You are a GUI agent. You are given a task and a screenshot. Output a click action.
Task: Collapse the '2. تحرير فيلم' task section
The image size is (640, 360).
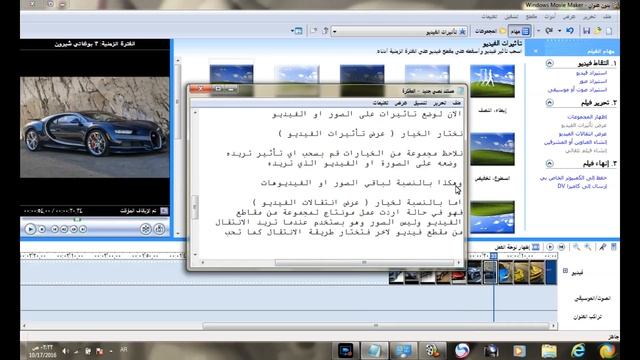[549, 102]
